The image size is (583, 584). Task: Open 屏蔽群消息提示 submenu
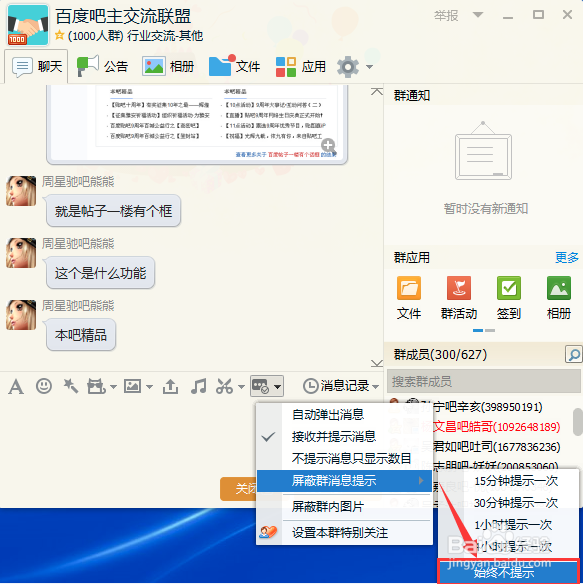[x=344, y=481]
